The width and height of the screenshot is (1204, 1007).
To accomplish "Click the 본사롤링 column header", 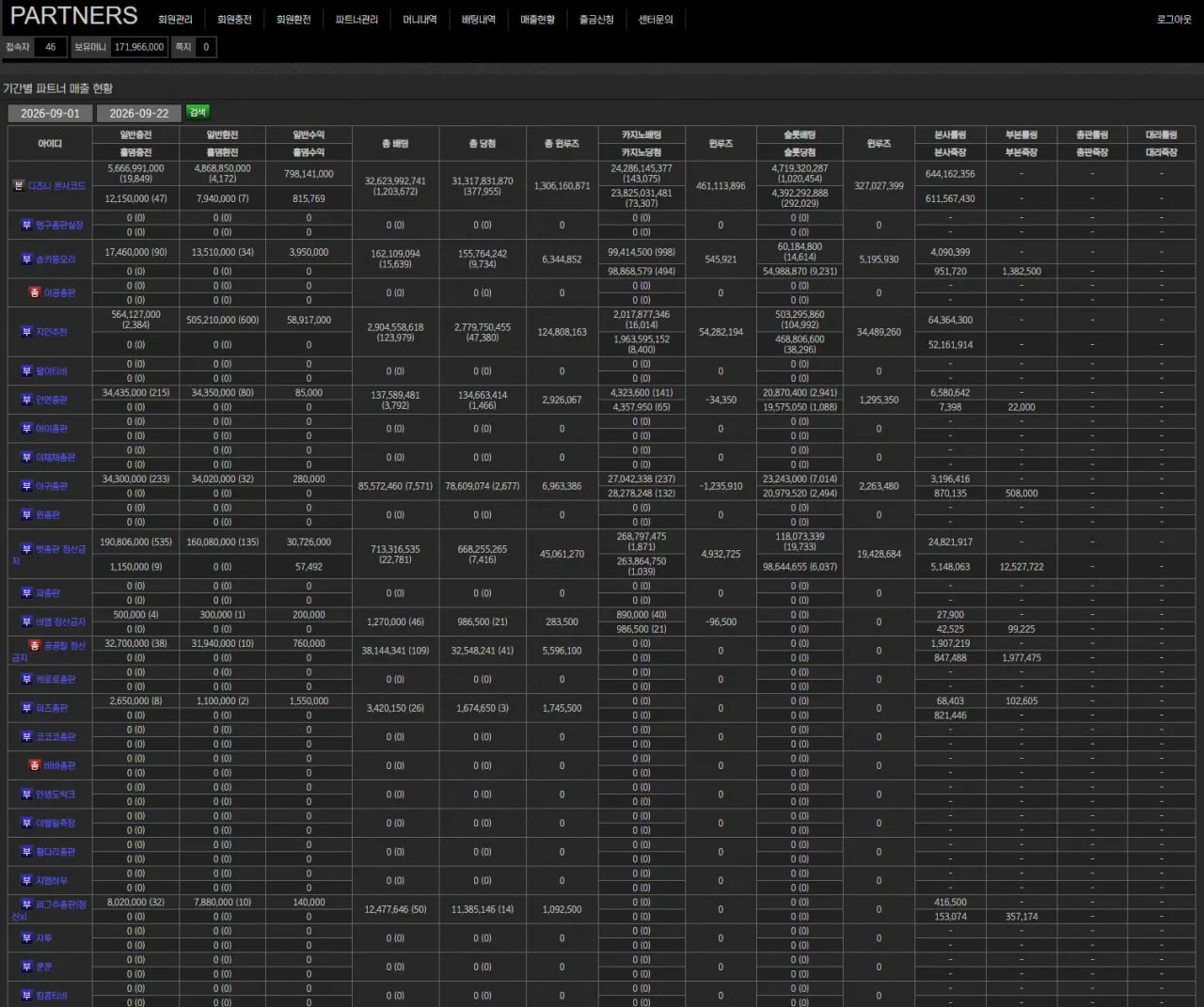I will [950, 134].
